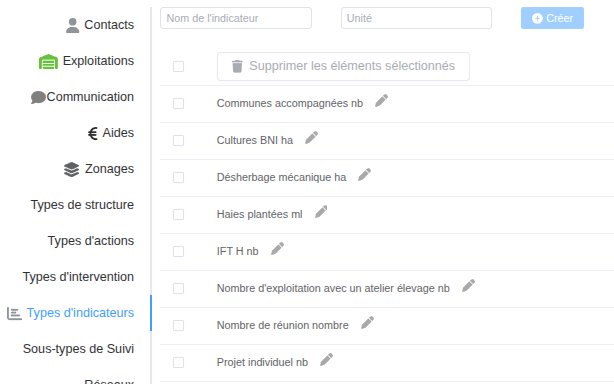The height and width of the screenshot is (384, 614).
Task: Click the euro icon beside Aides
Action: (93, 133)
